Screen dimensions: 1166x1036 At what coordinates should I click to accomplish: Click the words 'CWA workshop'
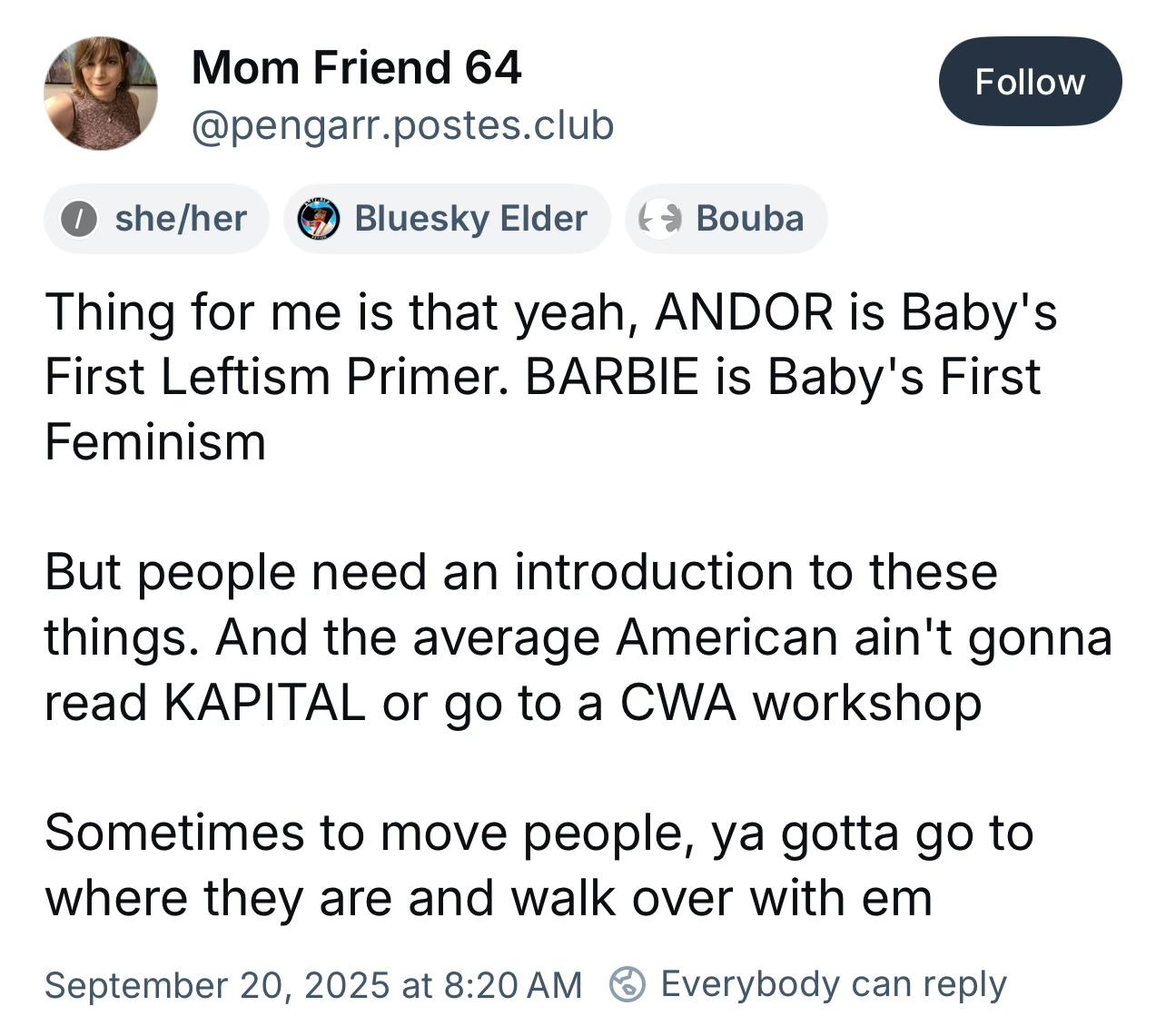(x=800, y=703)
